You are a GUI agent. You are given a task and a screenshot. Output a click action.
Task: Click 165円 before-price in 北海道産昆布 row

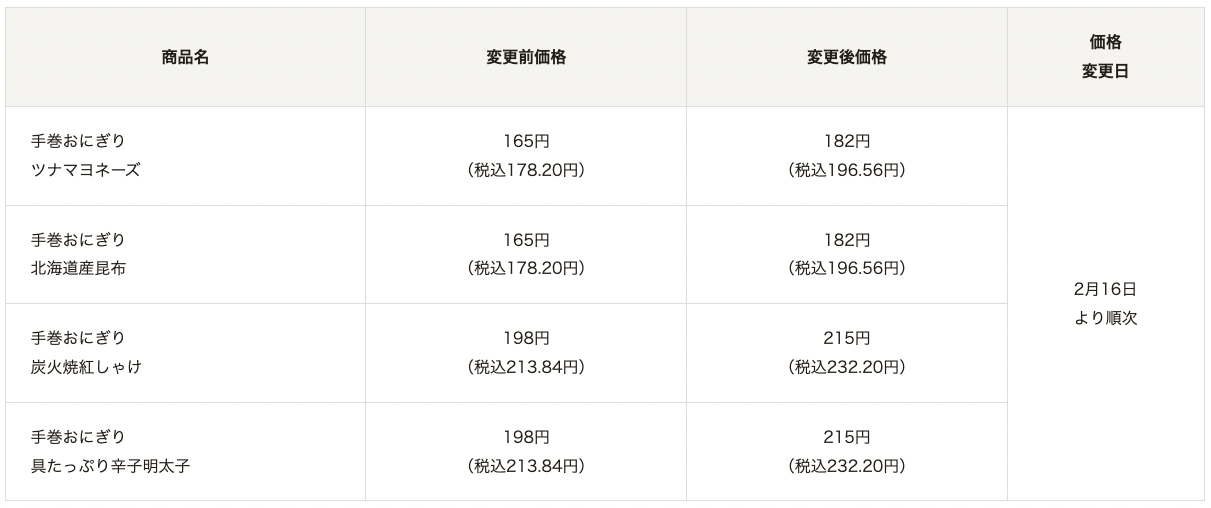(526, 240)
